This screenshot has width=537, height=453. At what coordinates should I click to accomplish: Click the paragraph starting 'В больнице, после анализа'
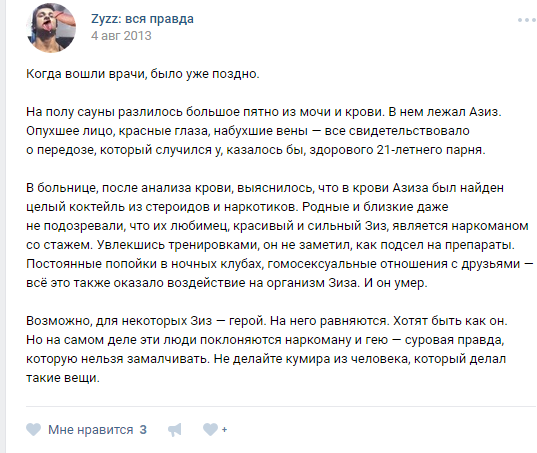pyautogui.click(x=279, y=235)
